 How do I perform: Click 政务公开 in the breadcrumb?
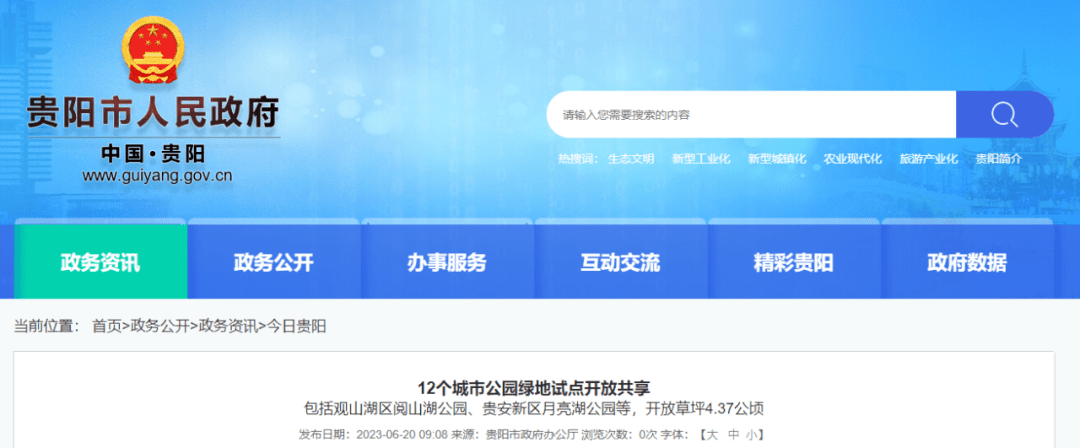(x=160, y=327)
